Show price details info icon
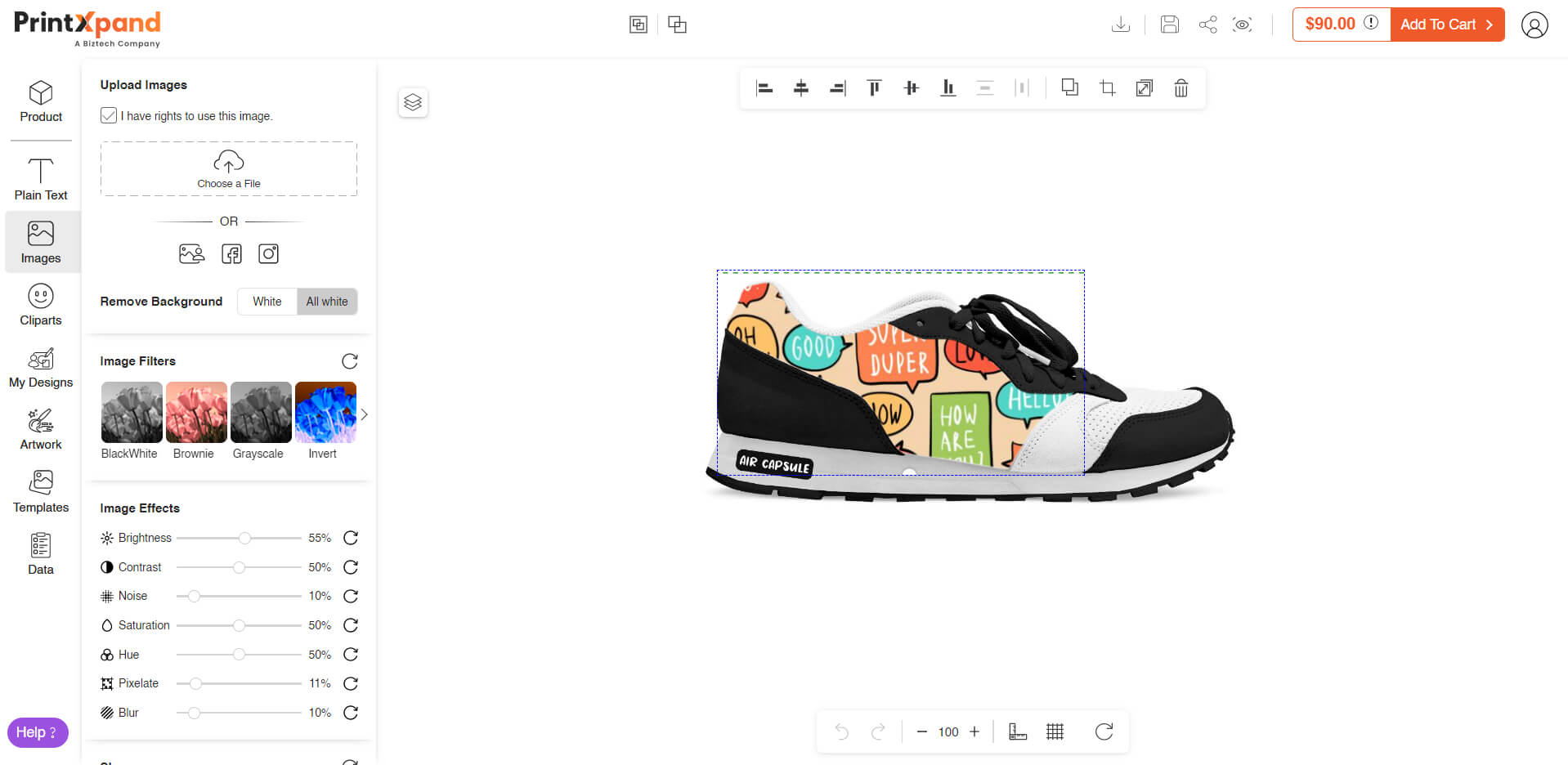 pyautogui.click(x=1371, y=23)
